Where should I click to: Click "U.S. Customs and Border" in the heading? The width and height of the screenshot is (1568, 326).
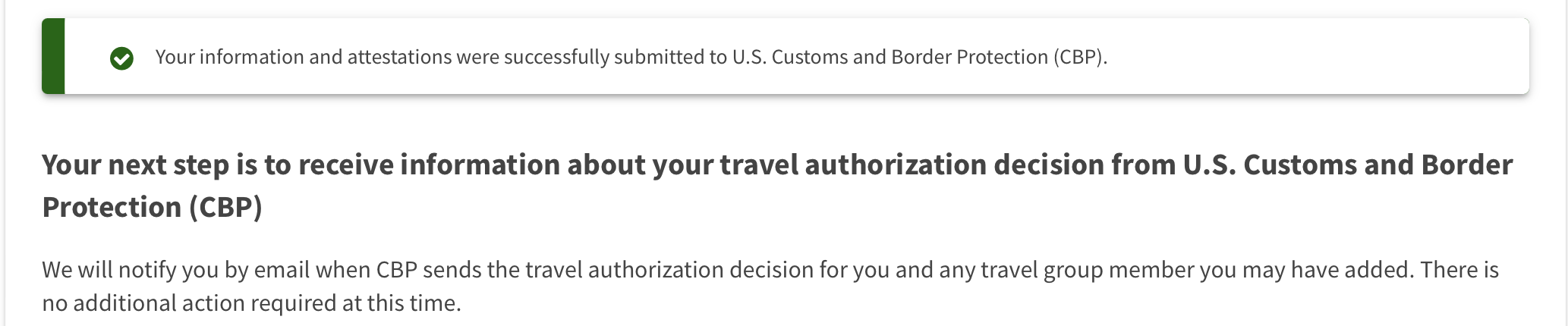1348,165
